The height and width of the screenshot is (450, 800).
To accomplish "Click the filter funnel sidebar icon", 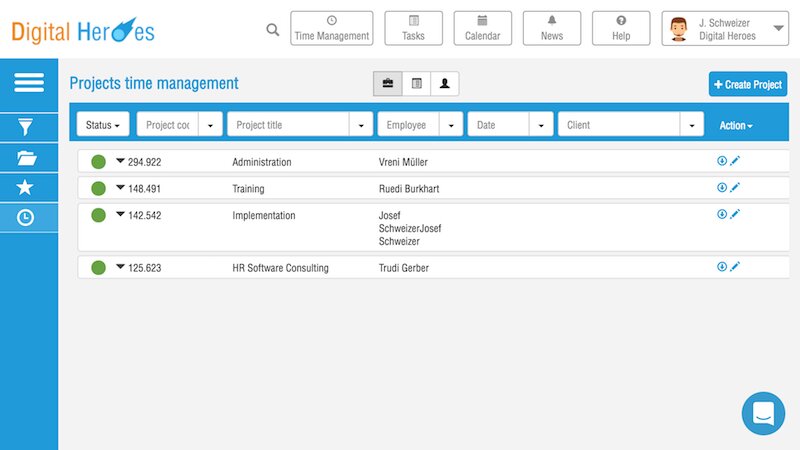I will (x=27, y=127).
